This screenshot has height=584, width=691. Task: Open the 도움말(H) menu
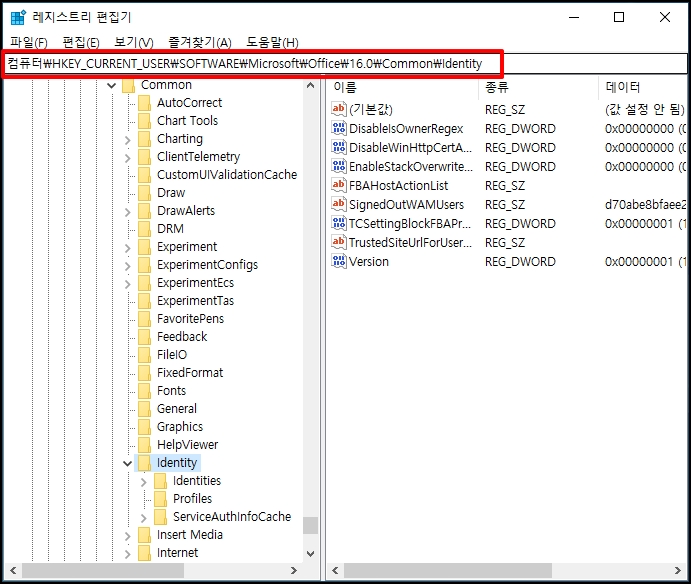click(272, 42)
